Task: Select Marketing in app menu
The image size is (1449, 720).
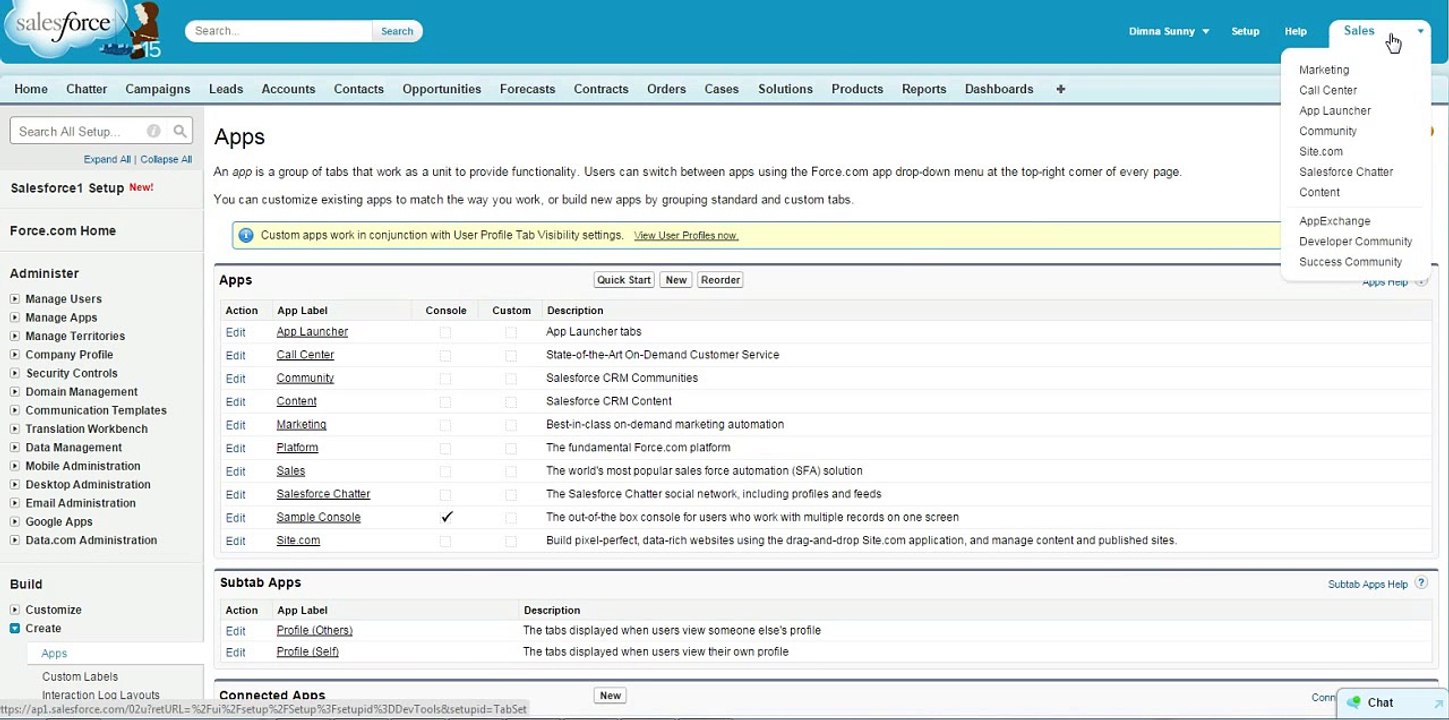Action: pos(1324,70)
